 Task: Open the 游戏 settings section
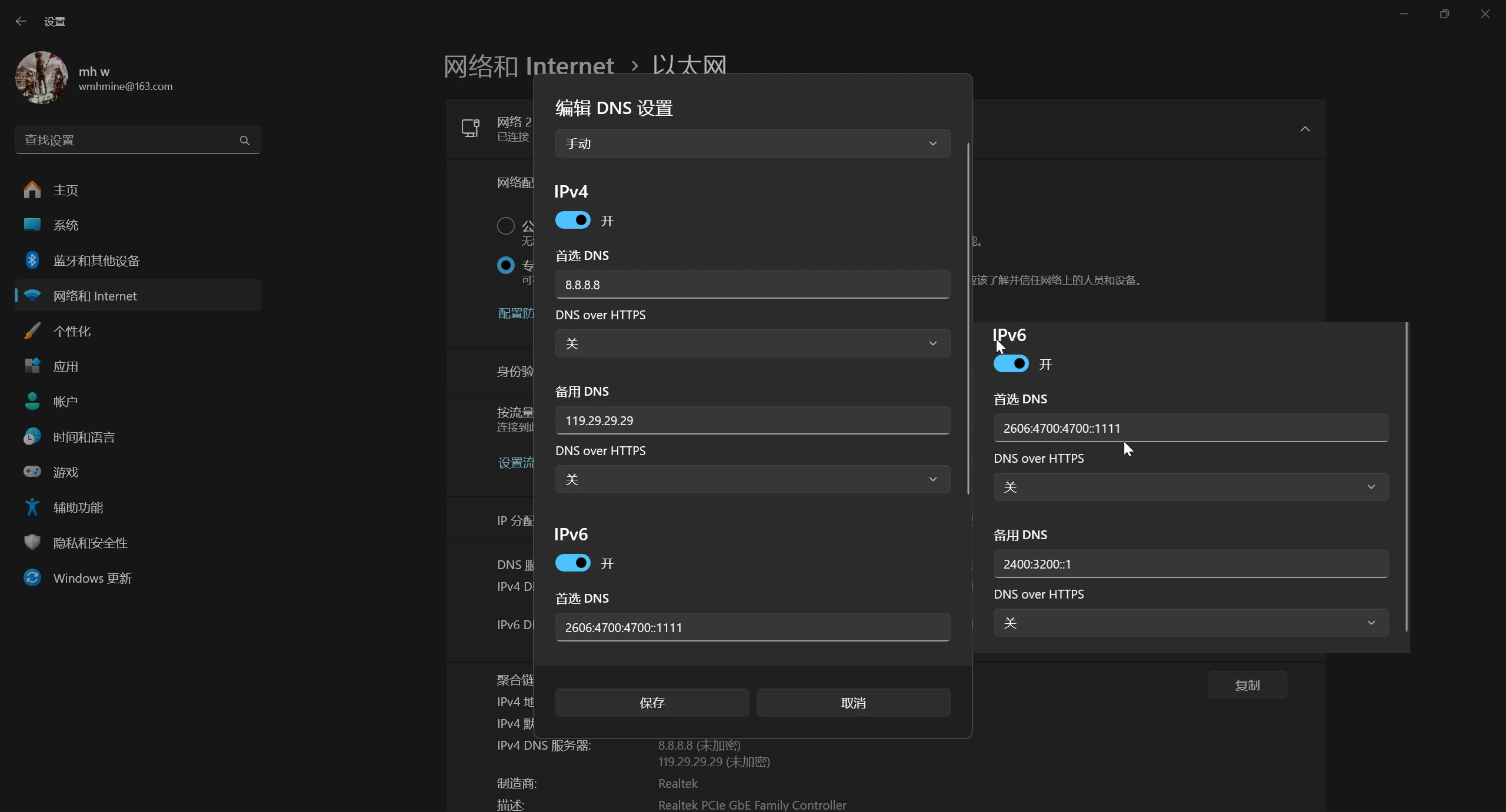[65, 472]
